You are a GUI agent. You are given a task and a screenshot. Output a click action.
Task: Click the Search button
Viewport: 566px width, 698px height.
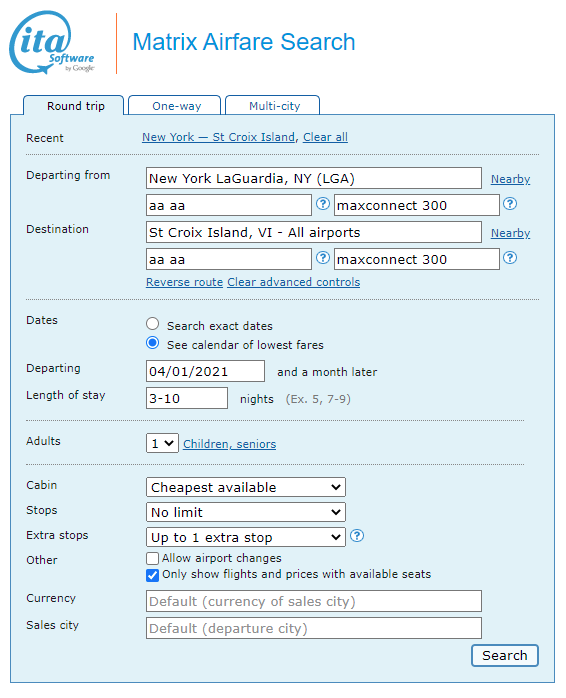(x=505, y=655)
